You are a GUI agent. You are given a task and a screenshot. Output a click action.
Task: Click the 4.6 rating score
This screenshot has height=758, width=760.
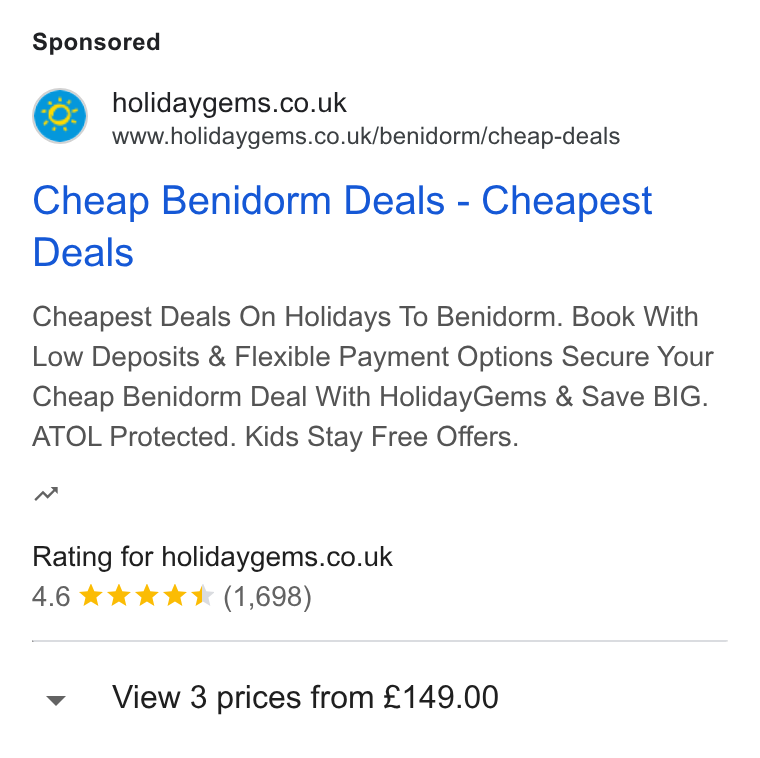pos(51,596)
